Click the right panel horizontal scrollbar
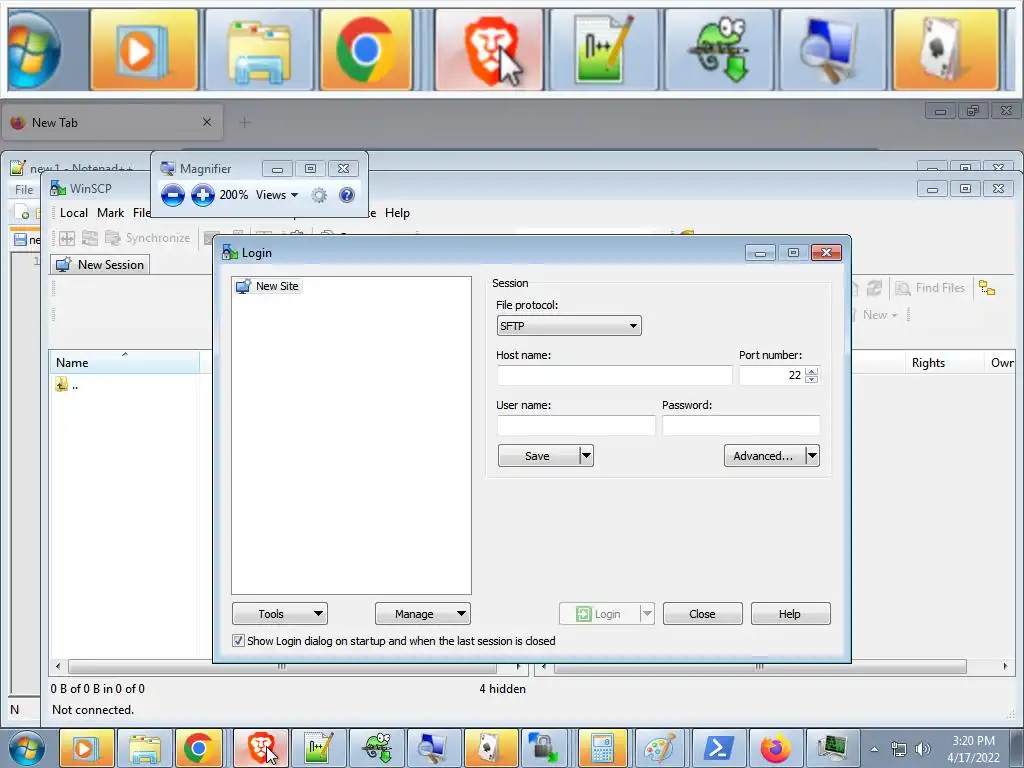1024x768 pixels. [x=760, y=667]
